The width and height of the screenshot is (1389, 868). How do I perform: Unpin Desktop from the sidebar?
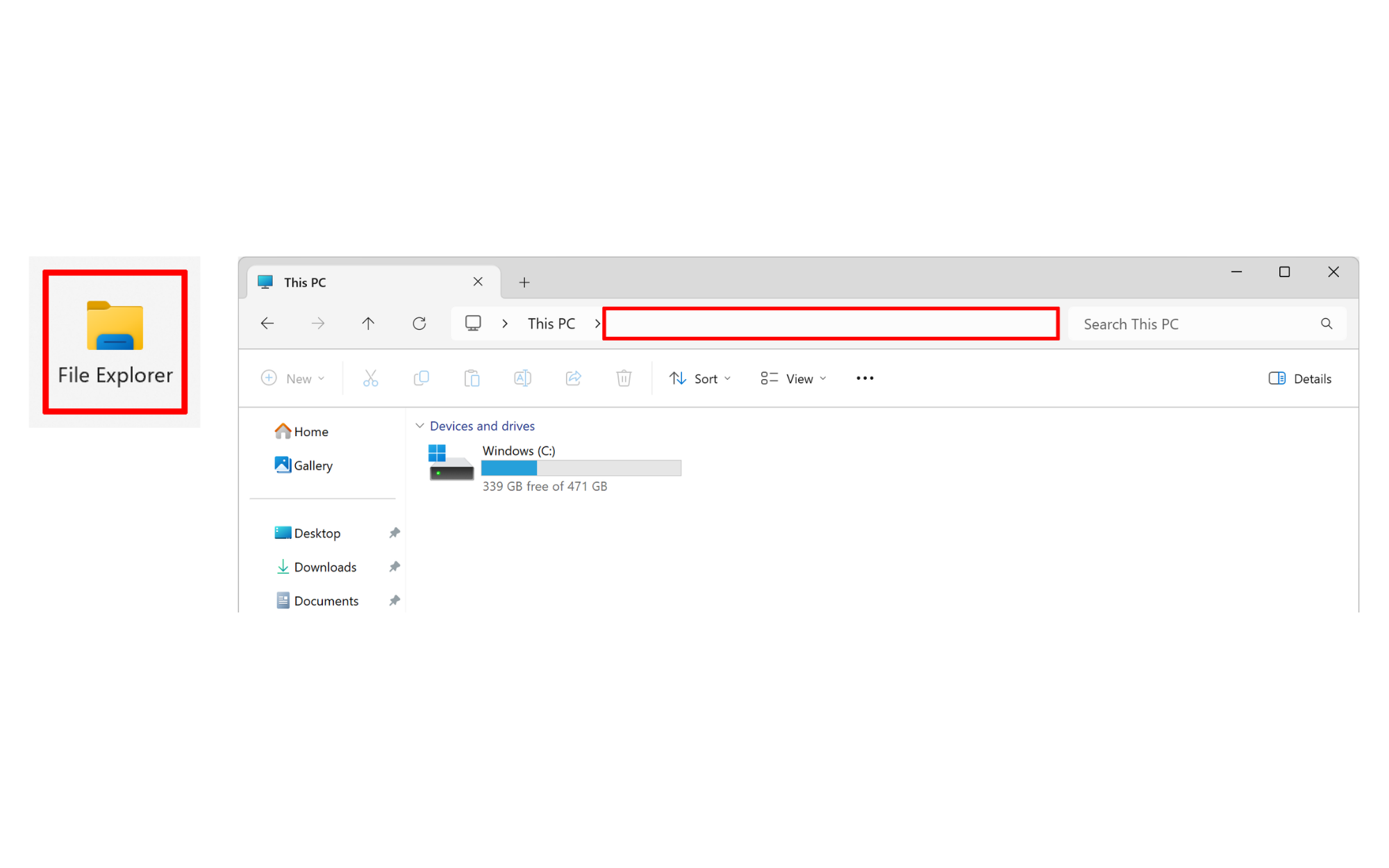point(394,533)
